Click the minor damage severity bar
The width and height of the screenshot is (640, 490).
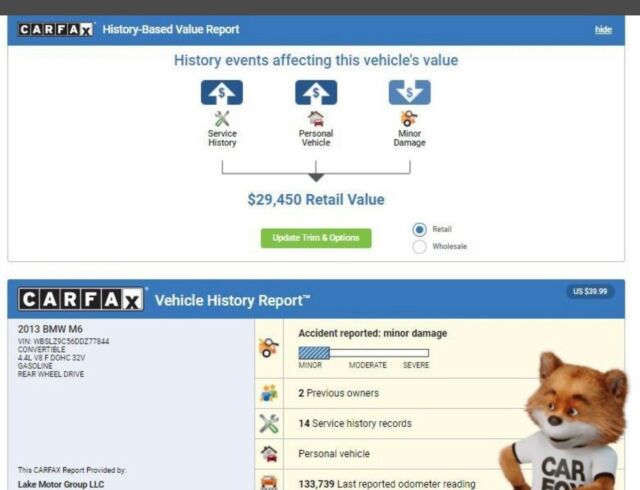363,353
